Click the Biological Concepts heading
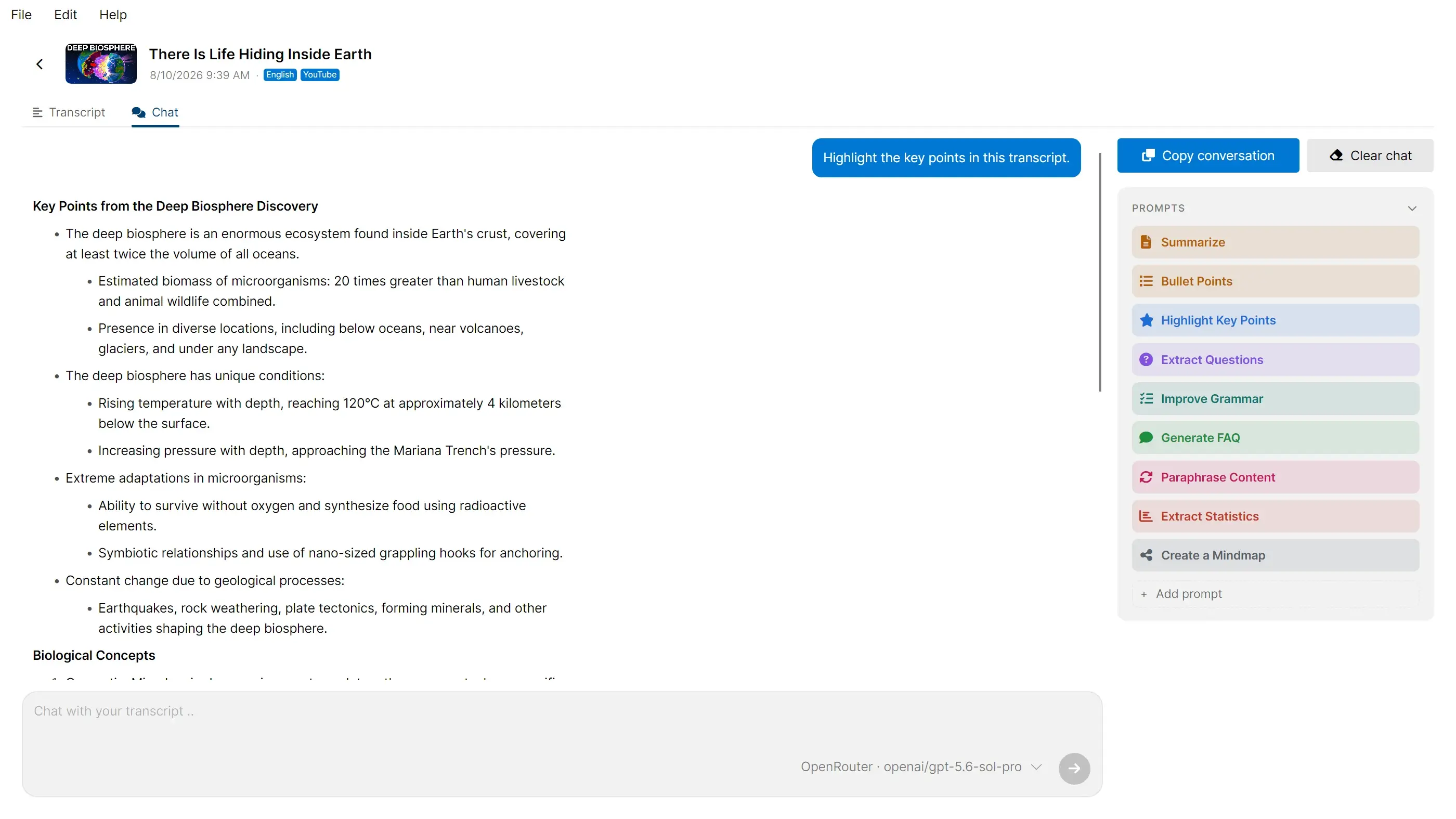This screenshot has height=819, width=1456. [94, 655]
